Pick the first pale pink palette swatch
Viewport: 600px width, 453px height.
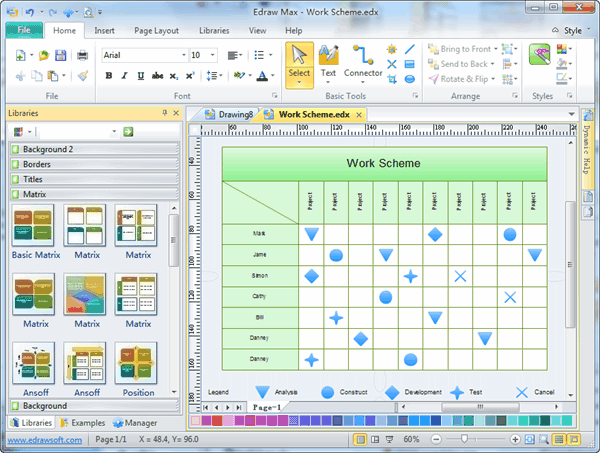pos(195,421)
